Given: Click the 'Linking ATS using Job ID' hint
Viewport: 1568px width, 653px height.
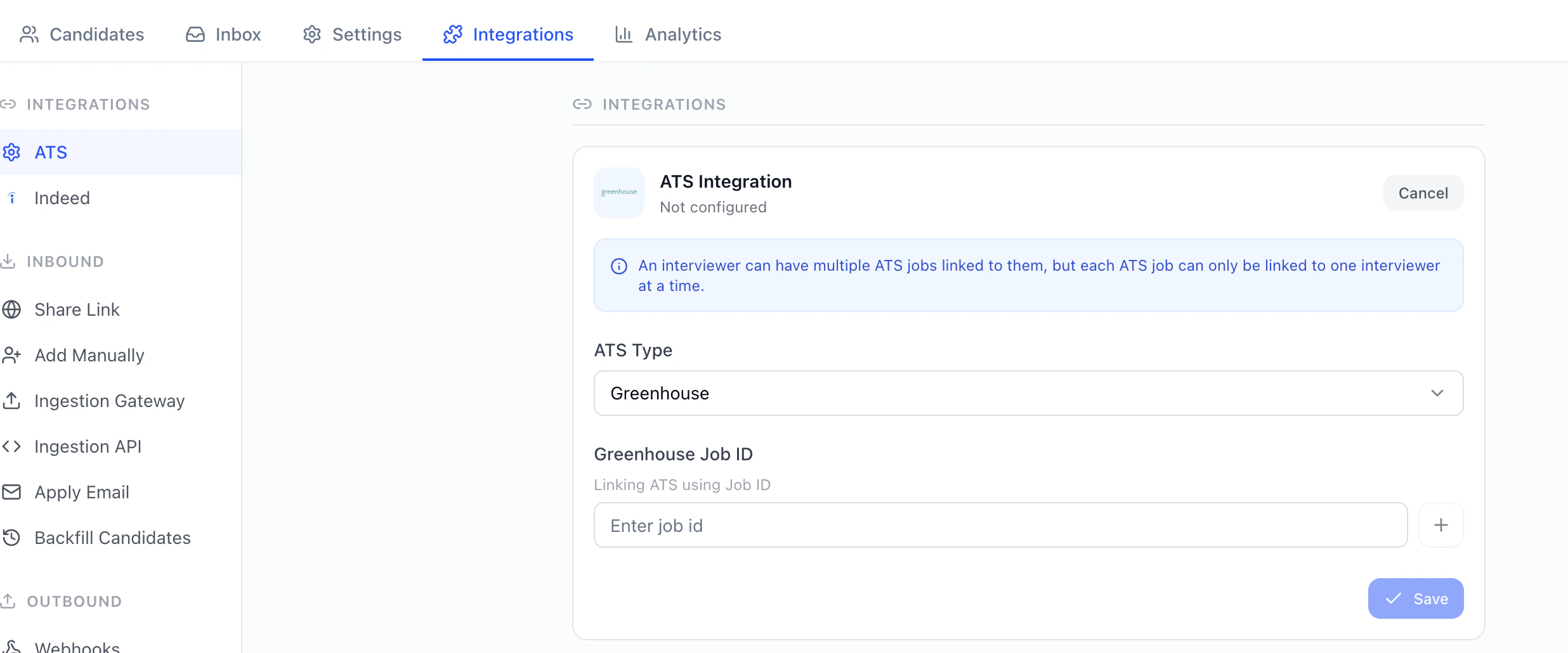Looking at the screenshot, I should 682,485.
